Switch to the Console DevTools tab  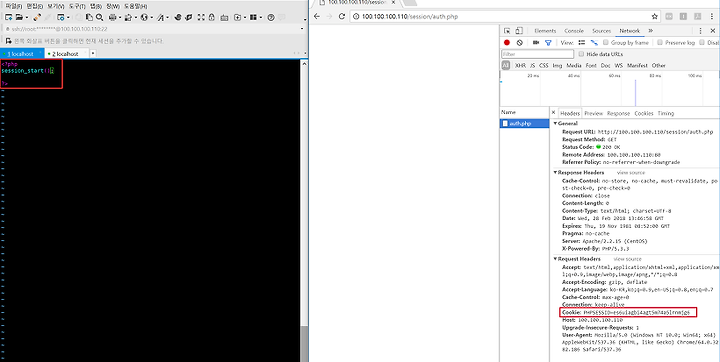pos(574,31)
